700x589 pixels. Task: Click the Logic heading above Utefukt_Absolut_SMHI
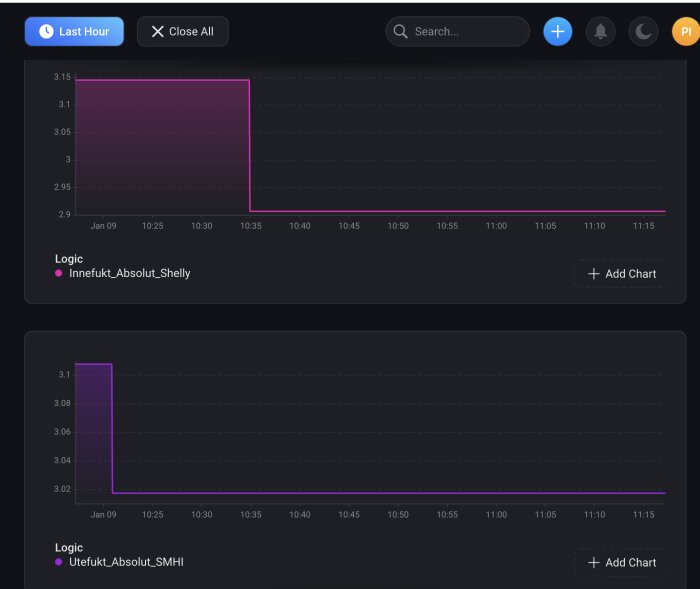[x=69, y=548]
